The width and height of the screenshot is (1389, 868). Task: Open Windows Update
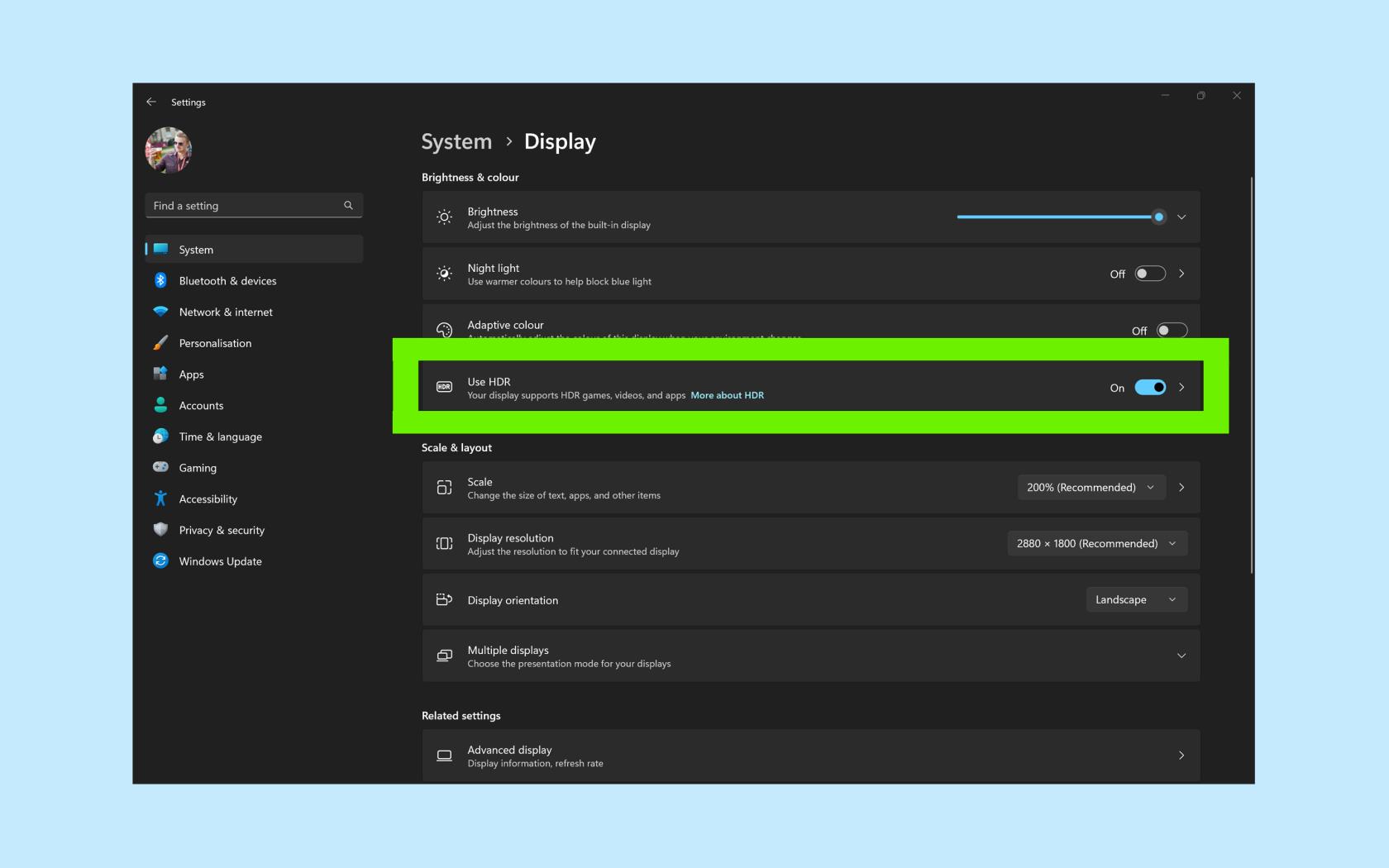click(x=254, y=560)
